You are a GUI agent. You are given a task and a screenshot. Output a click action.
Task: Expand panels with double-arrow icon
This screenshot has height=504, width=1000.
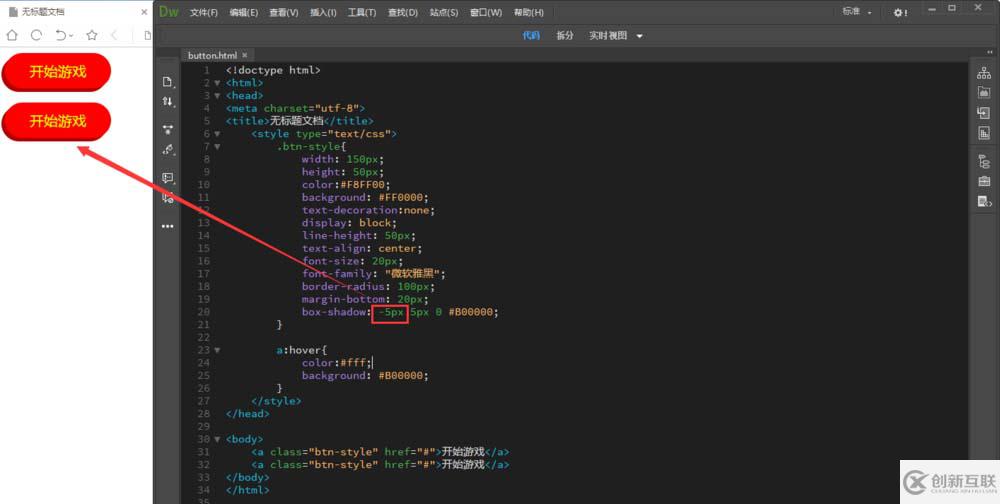pyautogui.click(x=990, y=52)
